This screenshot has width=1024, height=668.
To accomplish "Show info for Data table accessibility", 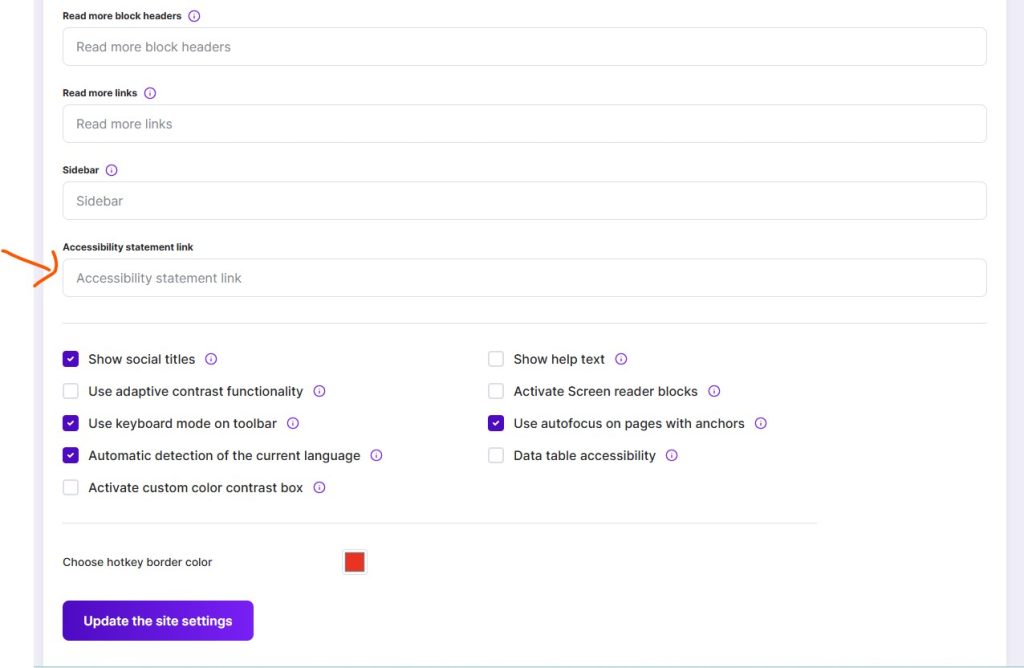I will point(672,455).
